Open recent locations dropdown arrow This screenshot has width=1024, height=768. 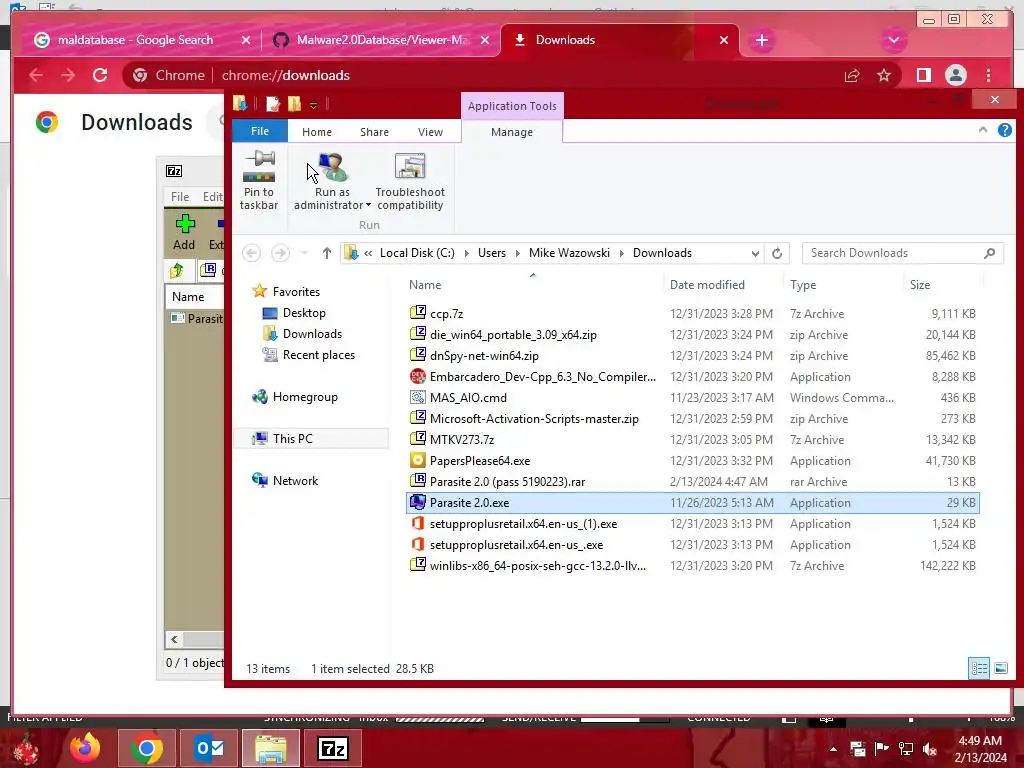[x=304, y=253]
